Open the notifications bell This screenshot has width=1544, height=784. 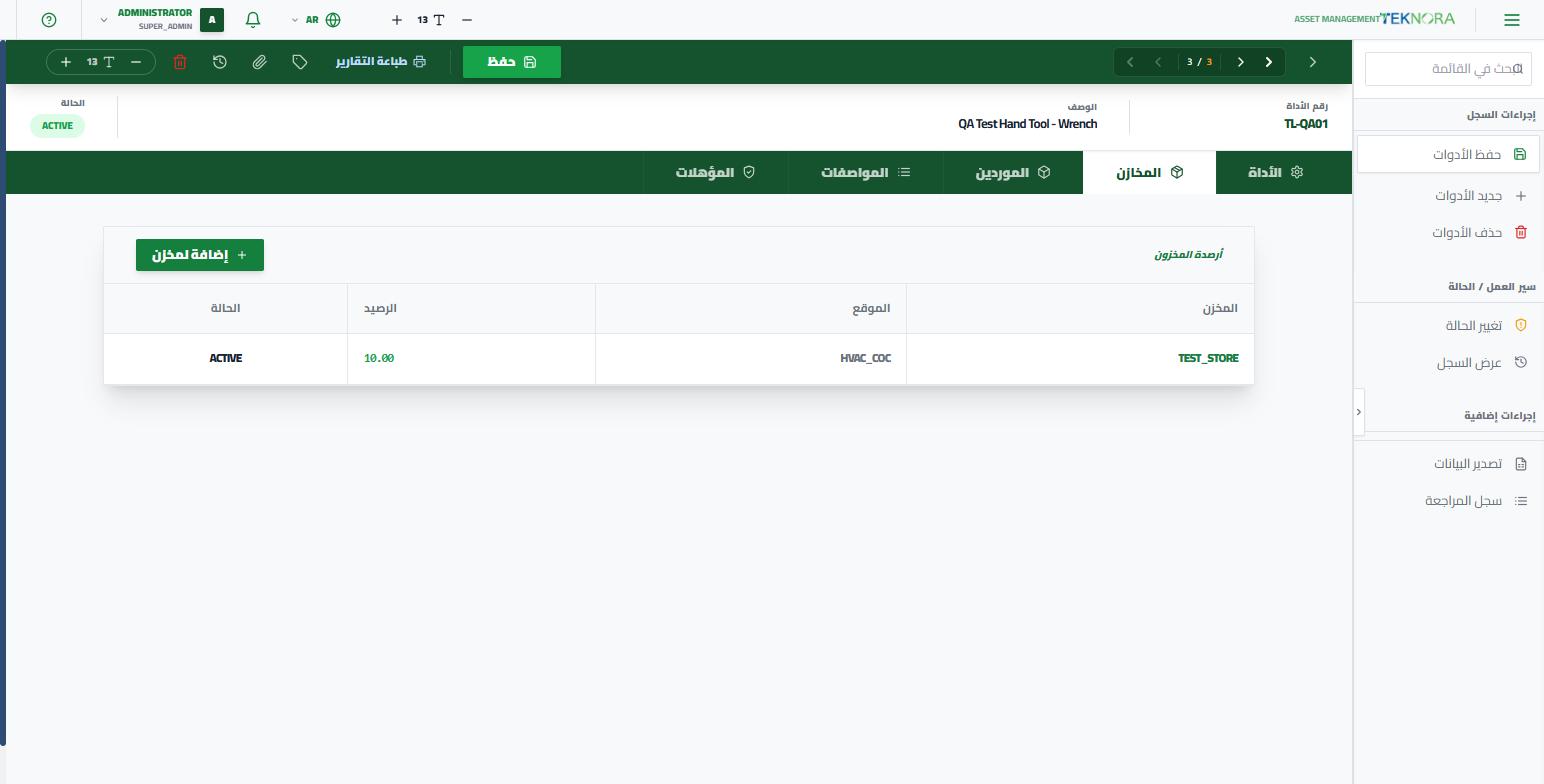(253, 20)
